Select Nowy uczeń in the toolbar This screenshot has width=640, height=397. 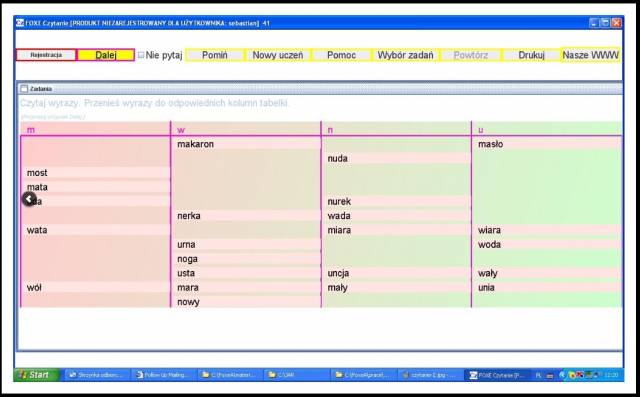[x=278, y=55]
